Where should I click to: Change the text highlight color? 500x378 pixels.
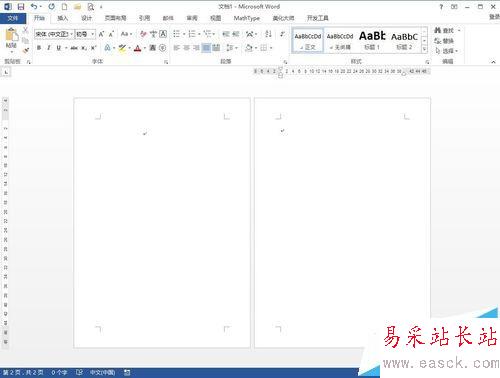click(x=122, y=48)
